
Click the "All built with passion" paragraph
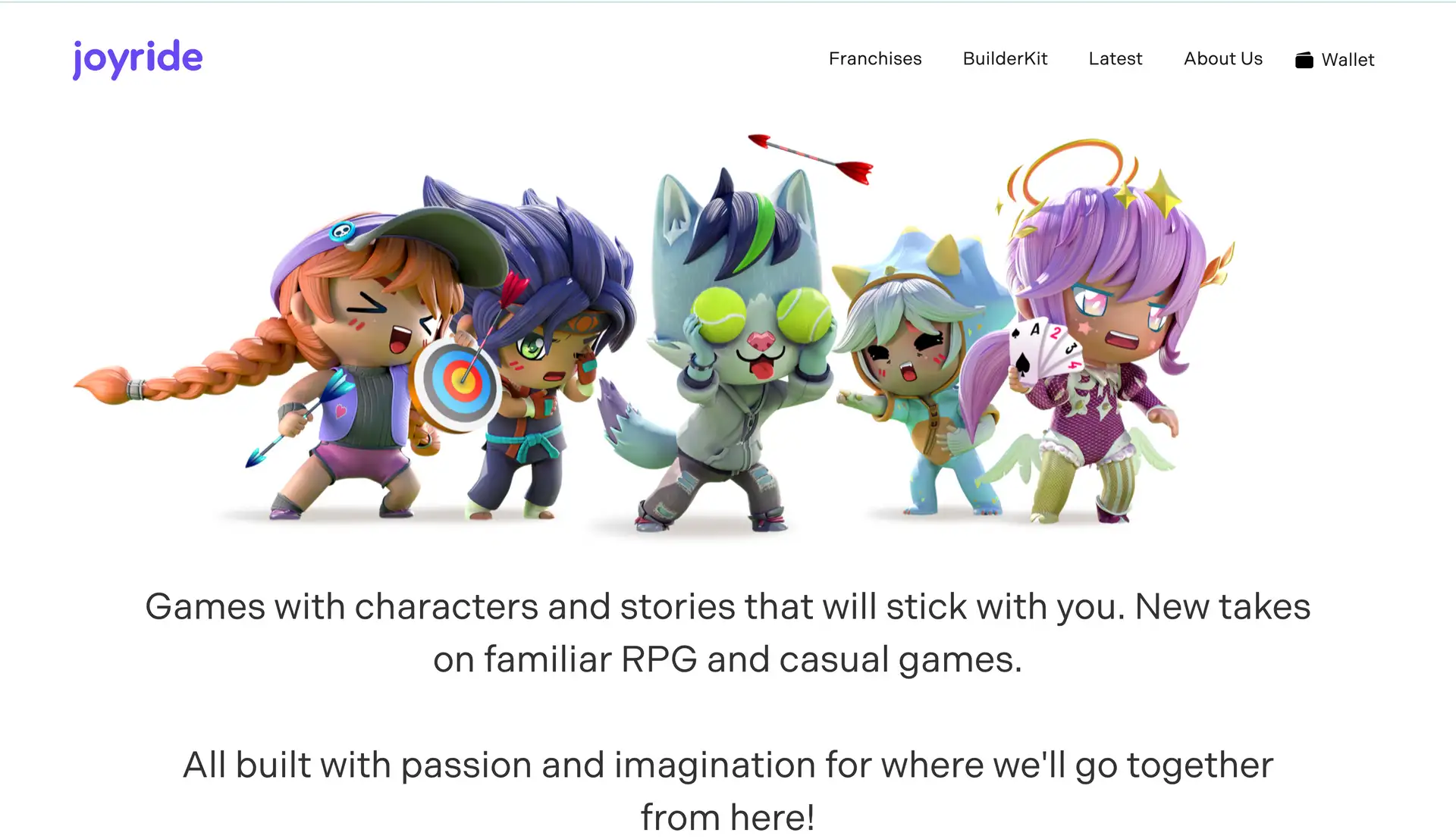(x=728, y=790)
